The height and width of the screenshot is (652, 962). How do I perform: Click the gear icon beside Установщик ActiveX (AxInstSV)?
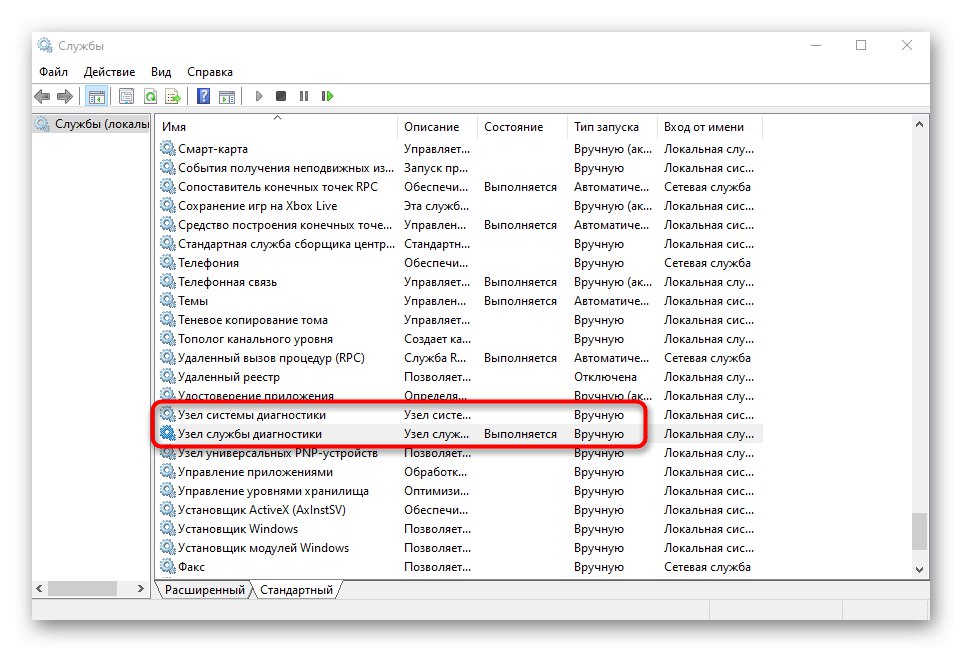tap(167, 509)
